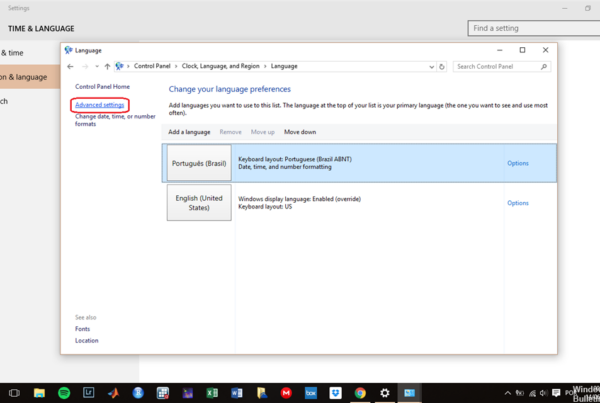
Task: Open the Fonts link under See also
Action: pos(82,329)
